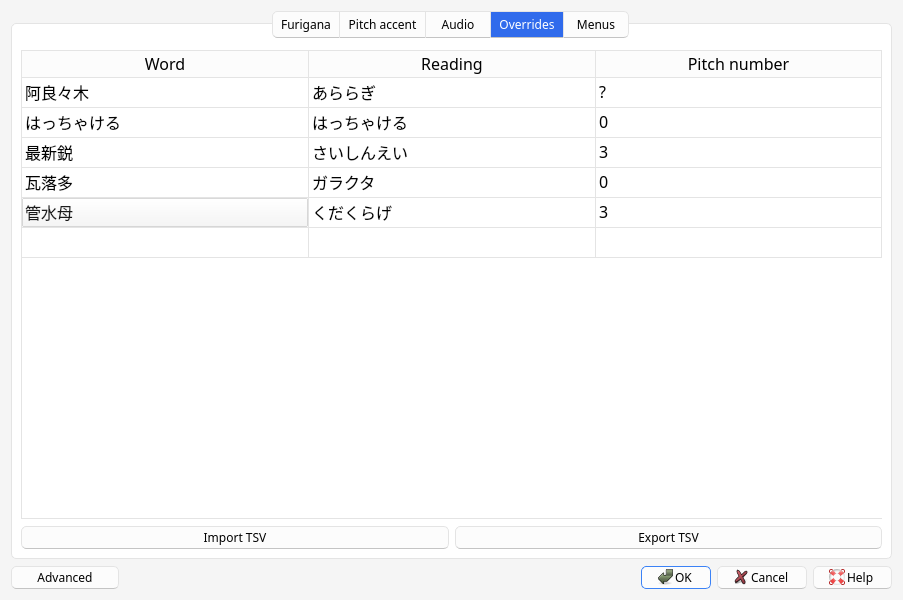The height and width of the screenshot is (600, 903).
Task: Select the word cell containing 阿良々木
Action: click(164, 93)
